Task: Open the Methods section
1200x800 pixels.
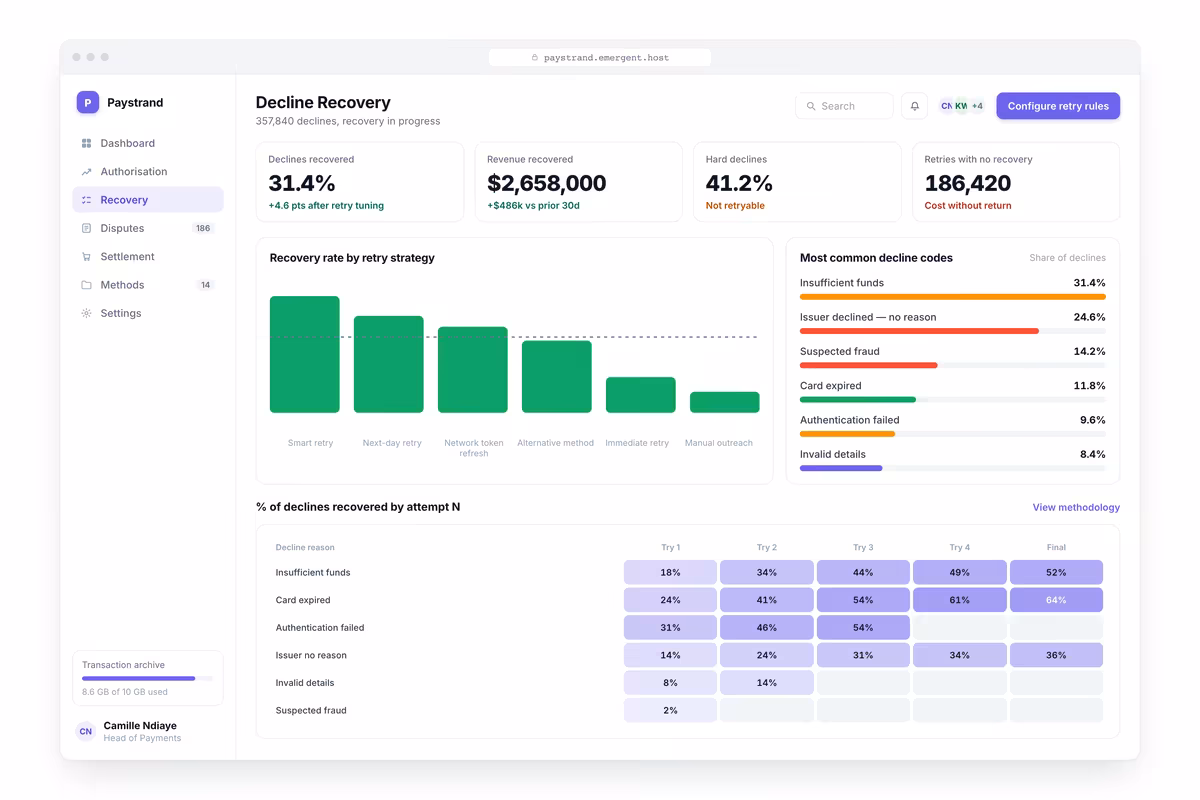Action: (x=148, y=285)
